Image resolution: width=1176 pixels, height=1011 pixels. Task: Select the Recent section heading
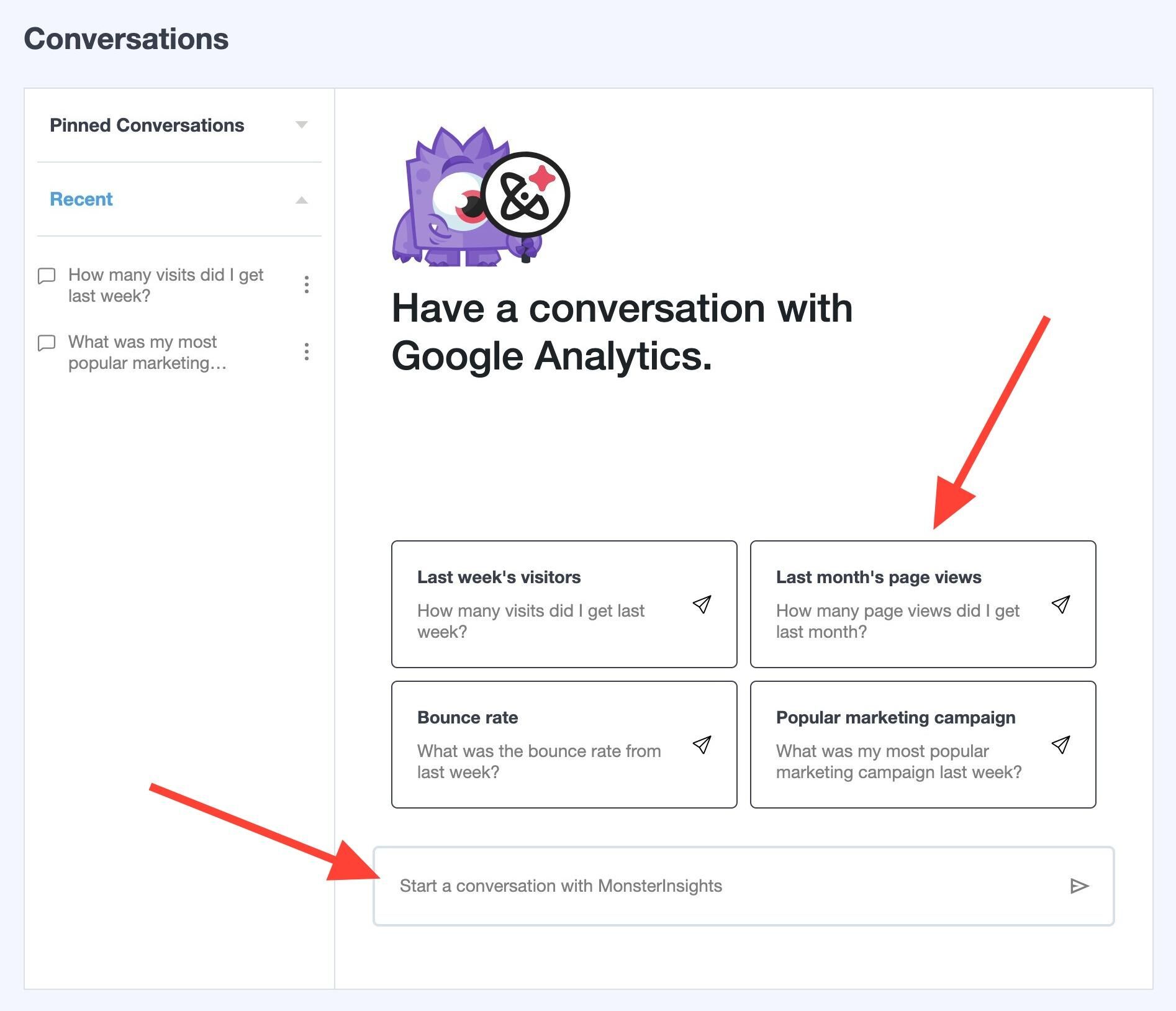(x=81, y=199)
